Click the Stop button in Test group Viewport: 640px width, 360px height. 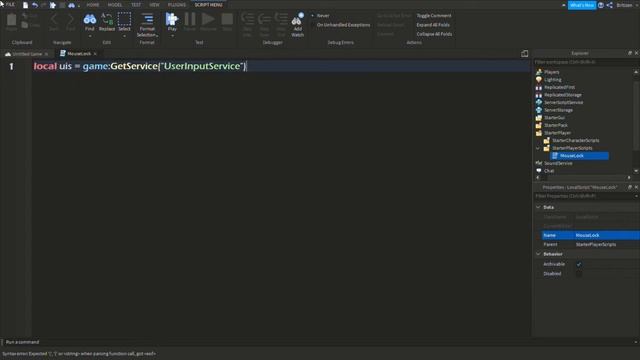pyautogui.click(x=227, y=19)
